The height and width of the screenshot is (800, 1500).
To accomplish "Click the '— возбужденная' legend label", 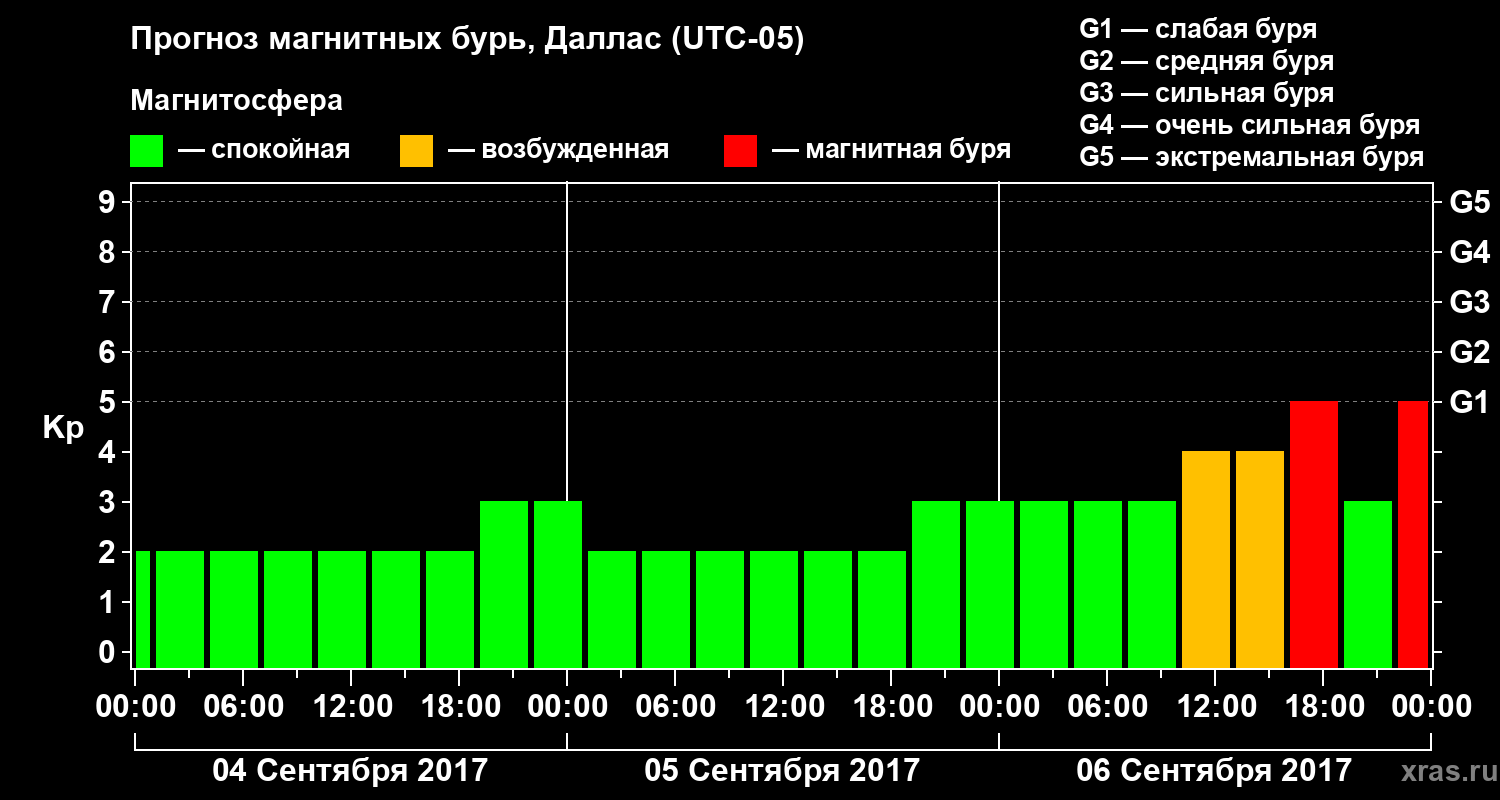I will (558, 150).
